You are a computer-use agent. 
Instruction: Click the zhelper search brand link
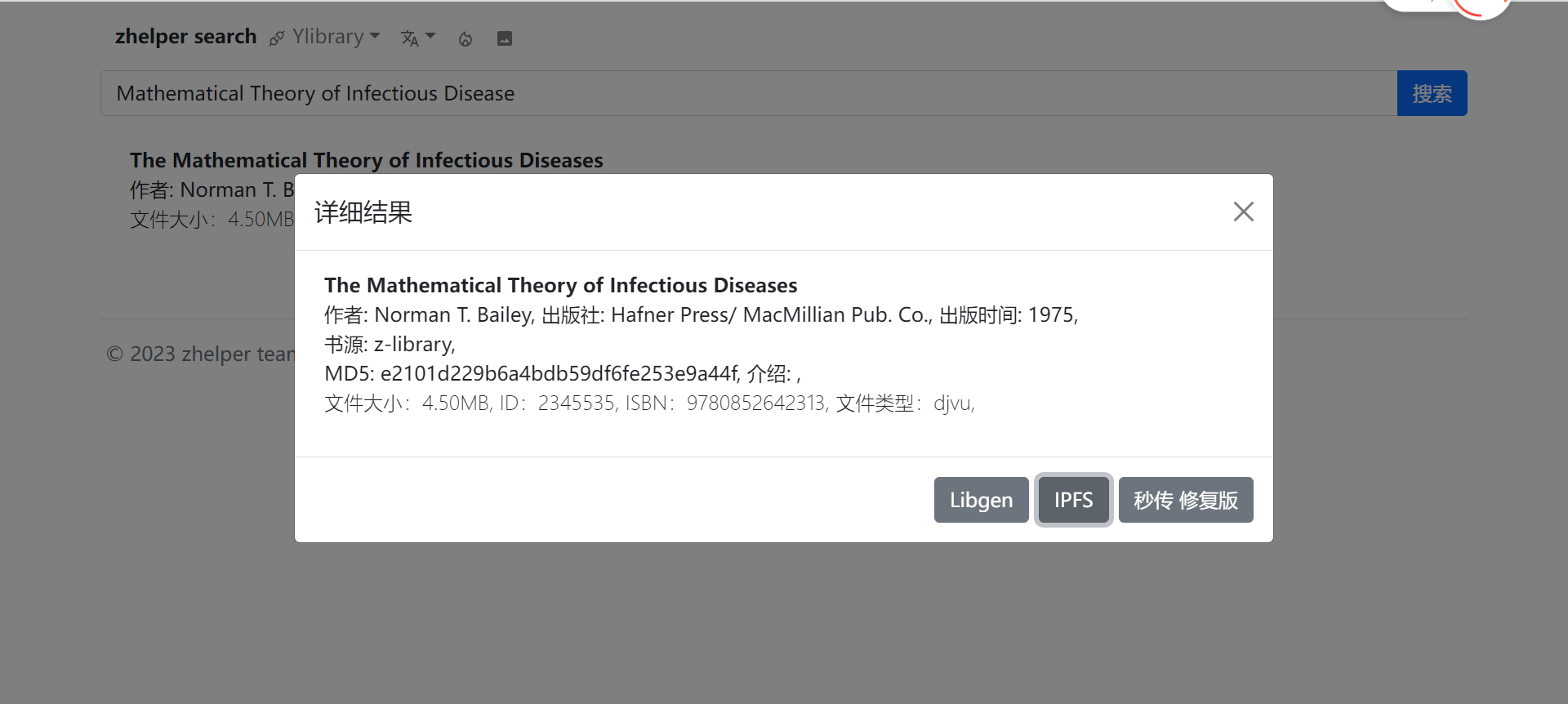click(185, 37)
